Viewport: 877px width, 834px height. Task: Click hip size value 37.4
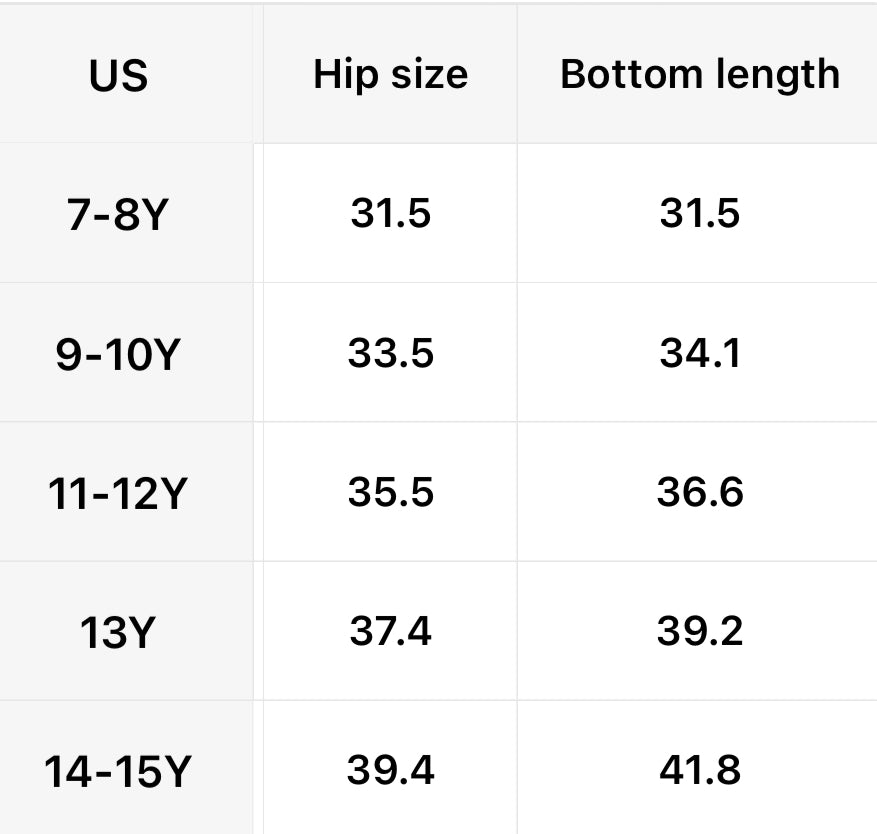pos(390,631)
